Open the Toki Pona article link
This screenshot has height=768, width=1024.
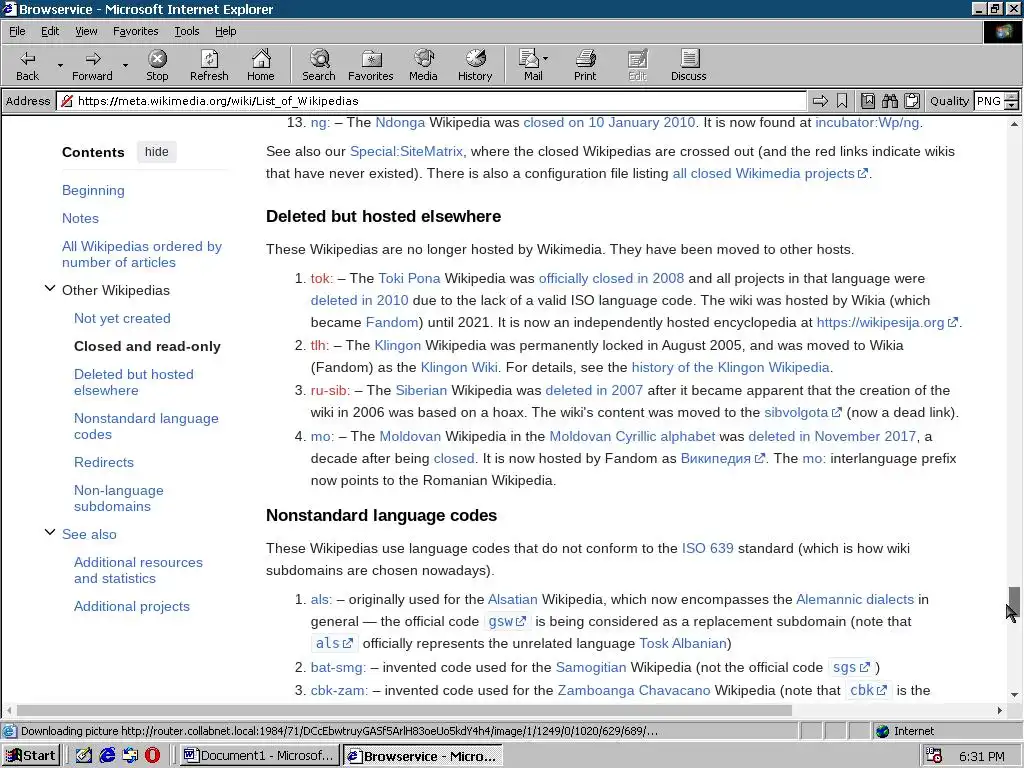click(409, 278)
